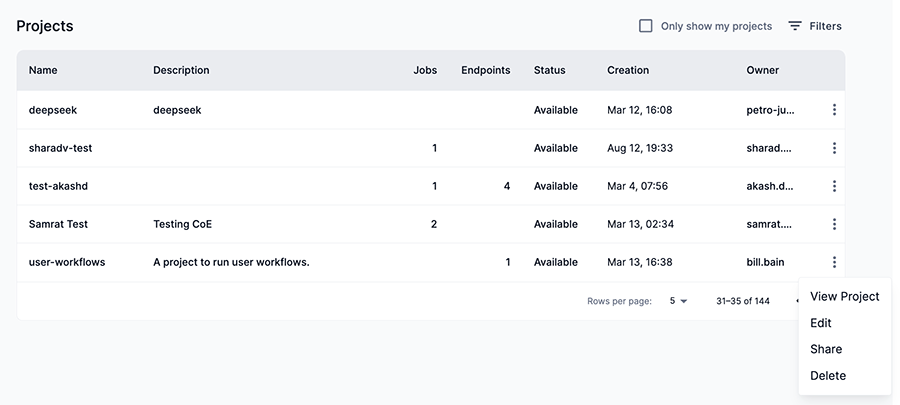Open the three-dot menu for Samrat Test
The image size is (900, 405).
[834, 224]
